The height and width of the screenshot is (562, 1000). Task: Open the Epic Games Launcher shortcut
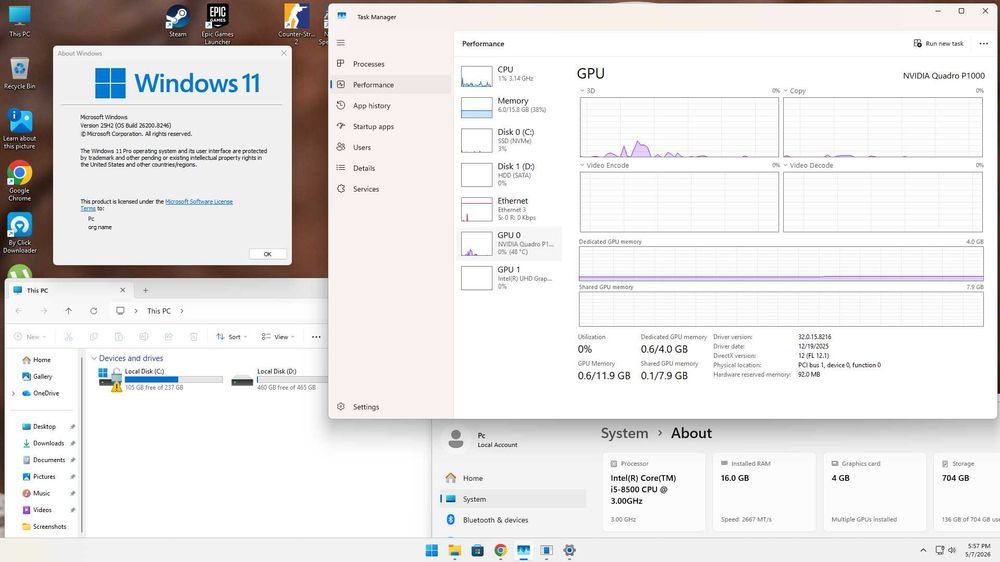217,24
